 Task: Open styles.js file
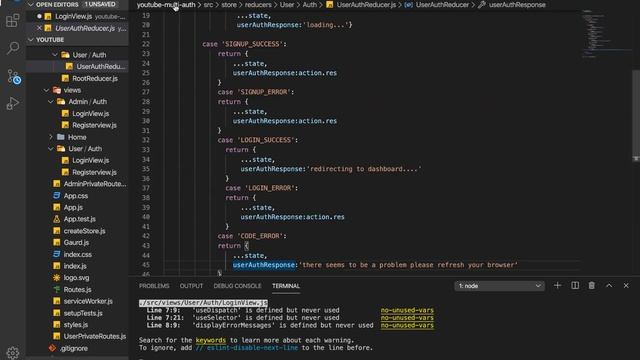tap(76, 325)
